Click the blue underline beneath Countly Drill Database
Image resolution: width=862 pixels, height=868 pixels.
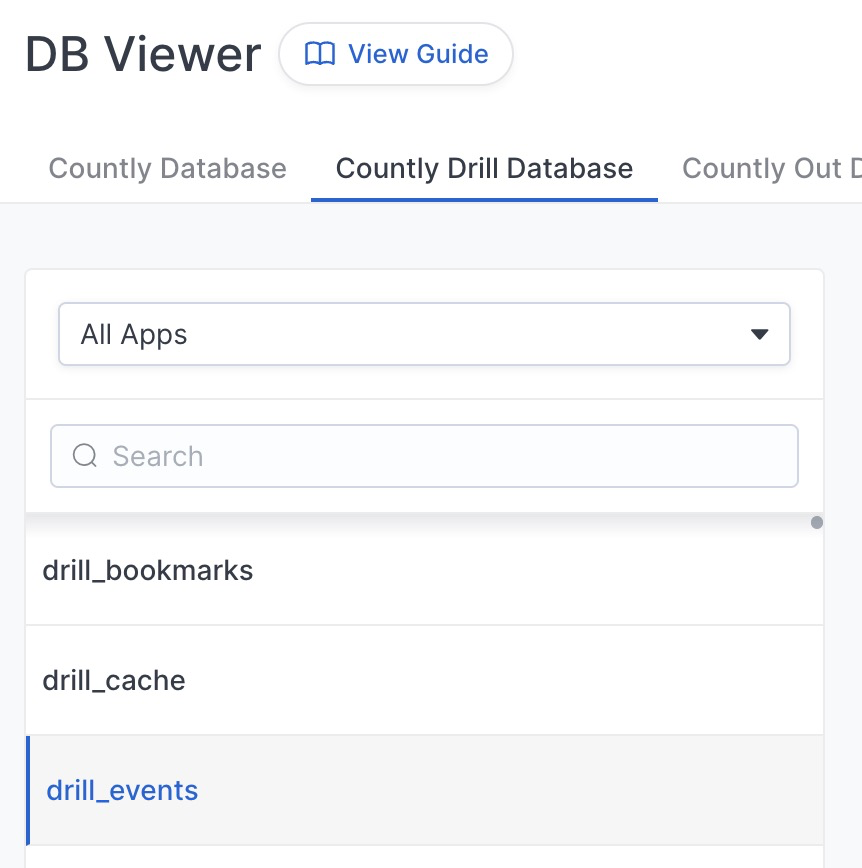(x=484, y=200)
